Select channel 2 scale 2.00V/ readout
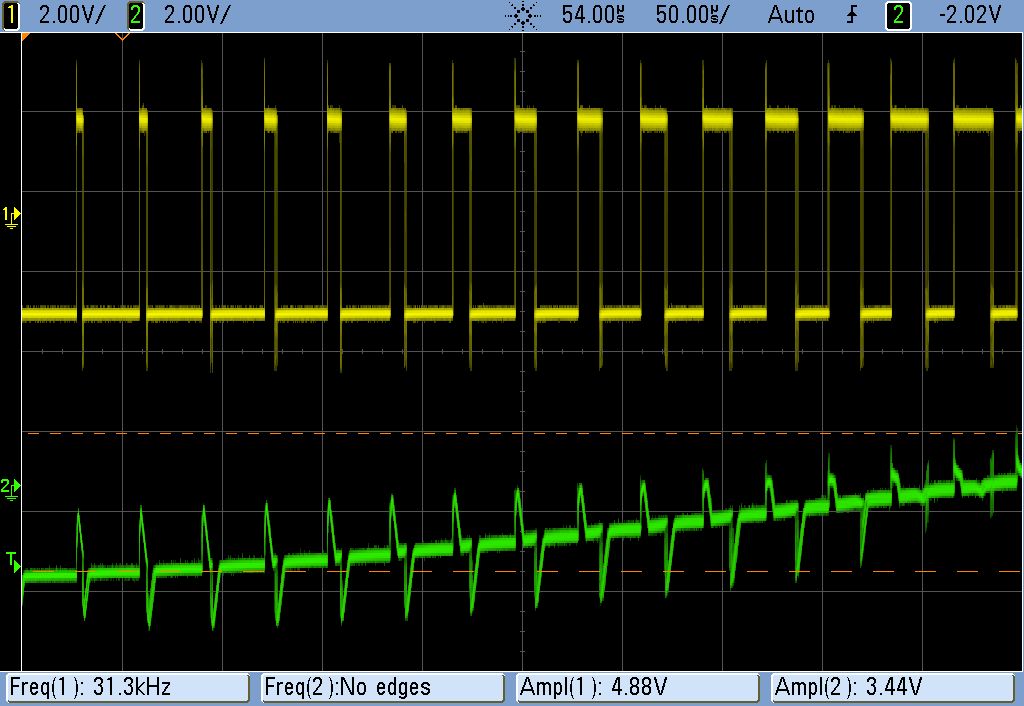This screenshot has height=706, width=1024. 197,15
